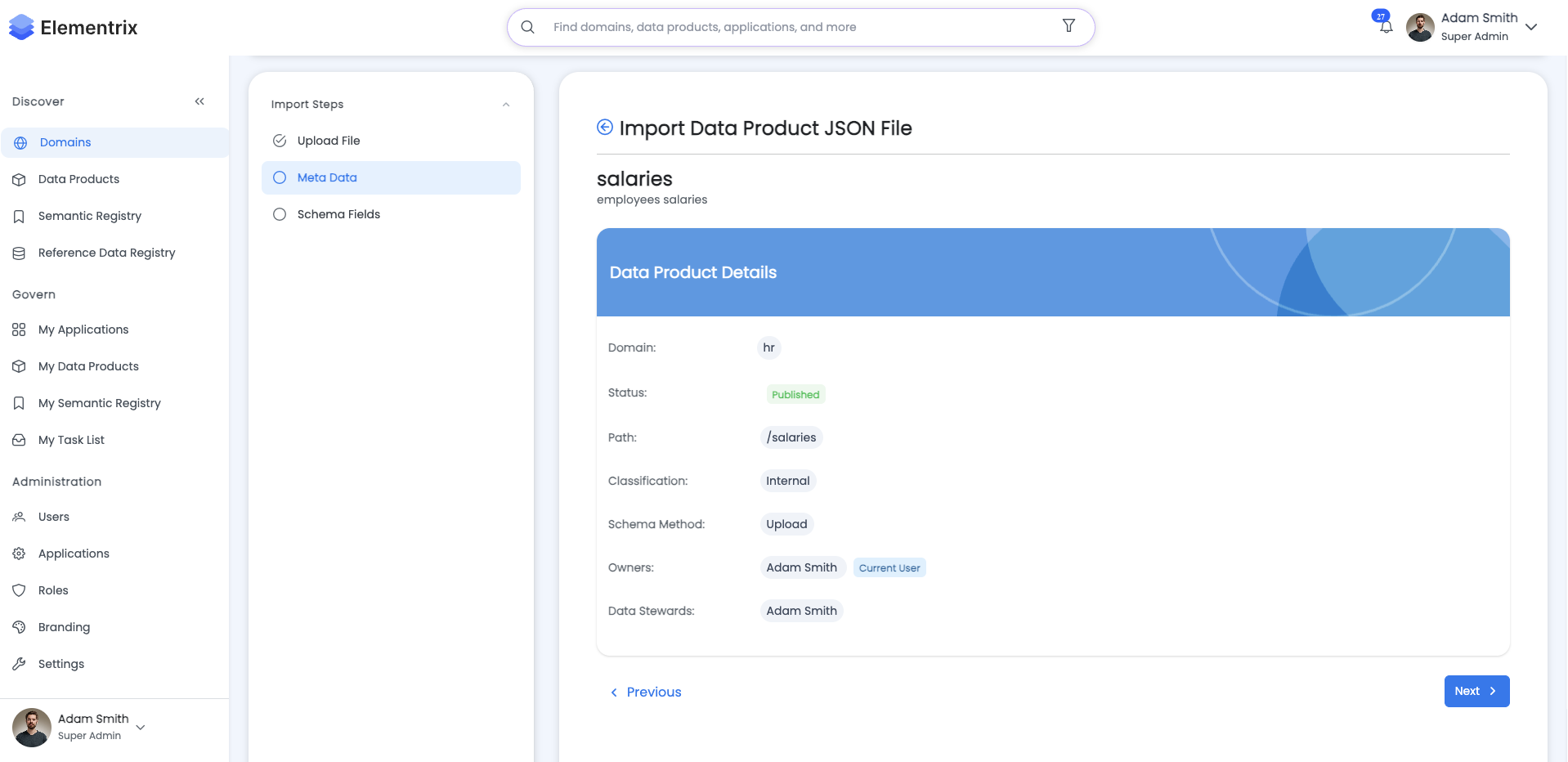Click the My Data Products cube icon
This screenshot has height=762, width=1568.
19,366
